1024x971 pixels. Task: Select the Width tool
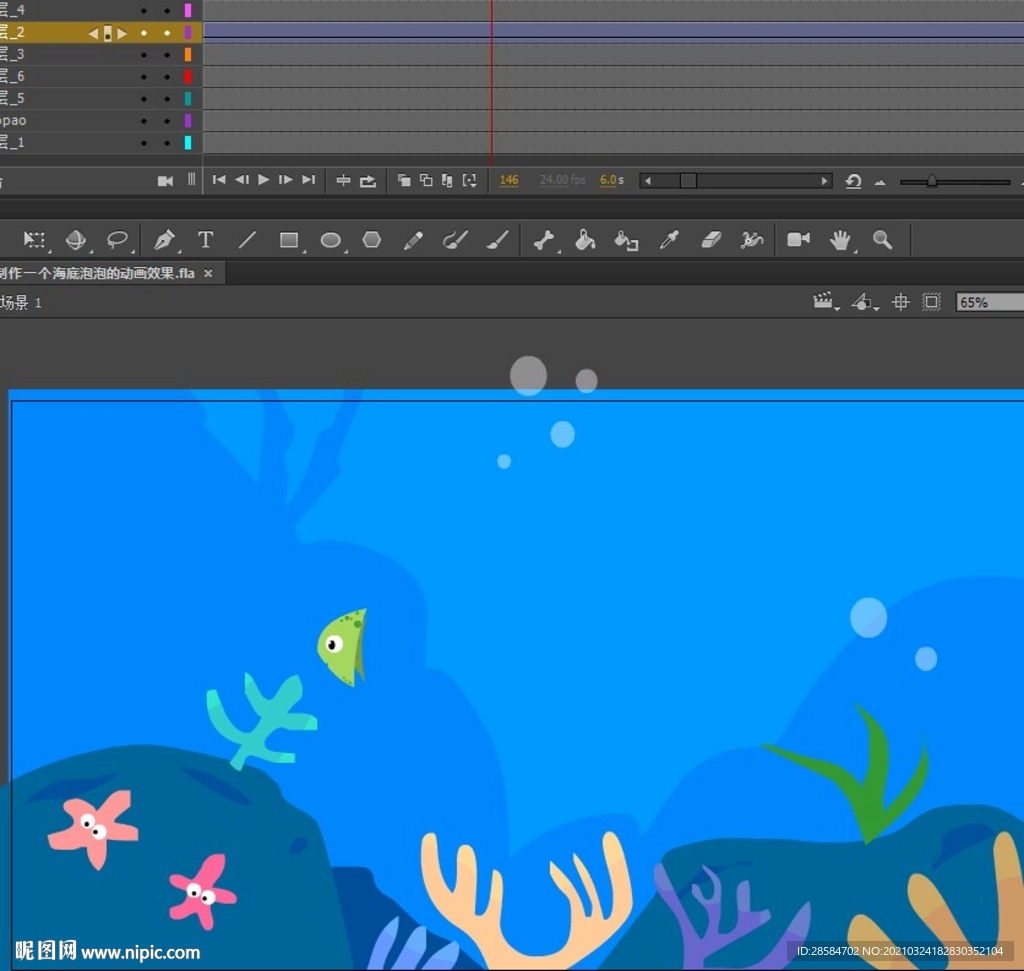coord(752,240)
